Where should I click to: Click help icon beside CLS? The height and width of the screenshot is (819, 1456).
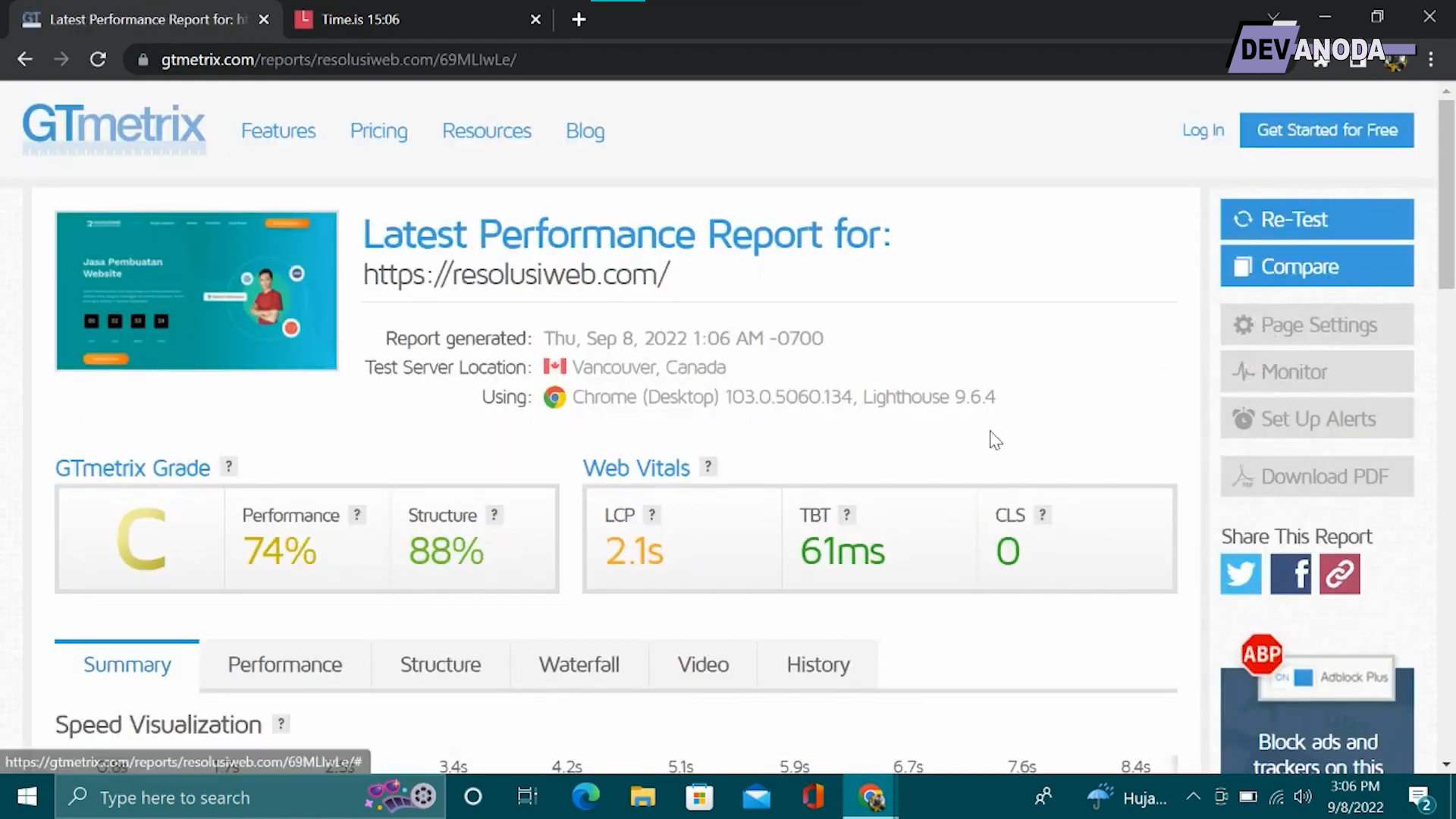[1043, 515]
